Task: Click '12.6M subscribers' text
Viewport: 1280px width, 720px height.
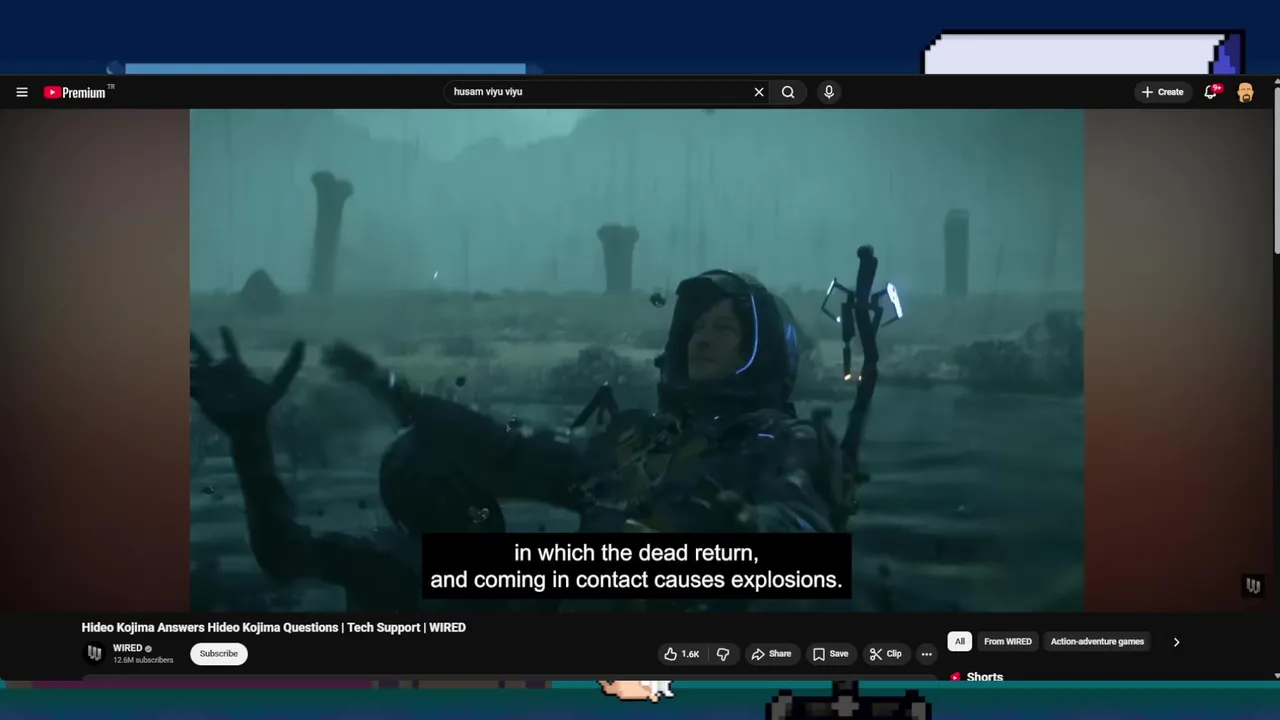Action: tap(143, 660)
